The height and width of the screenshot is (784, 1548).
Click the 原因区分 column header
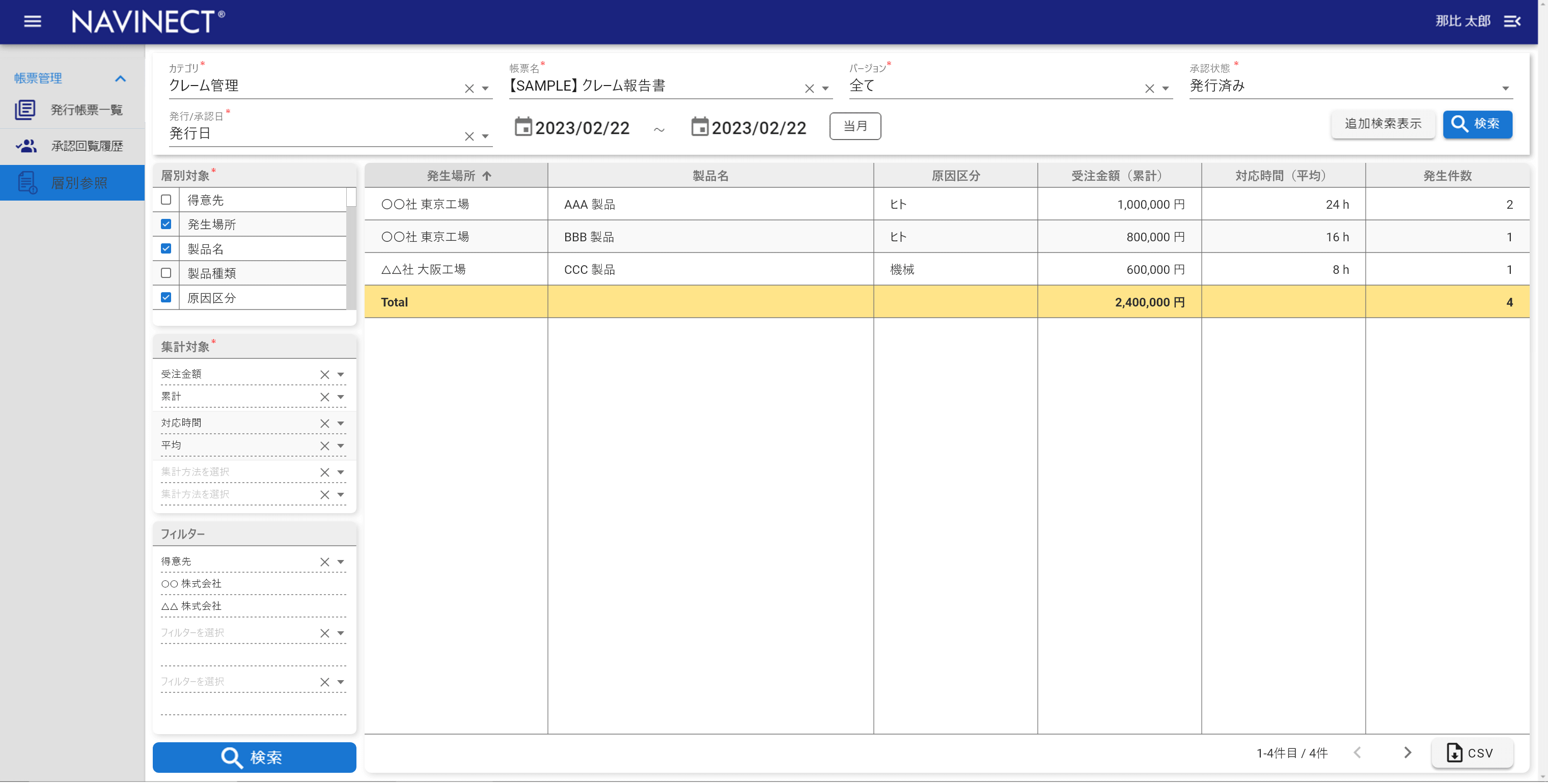955,176
